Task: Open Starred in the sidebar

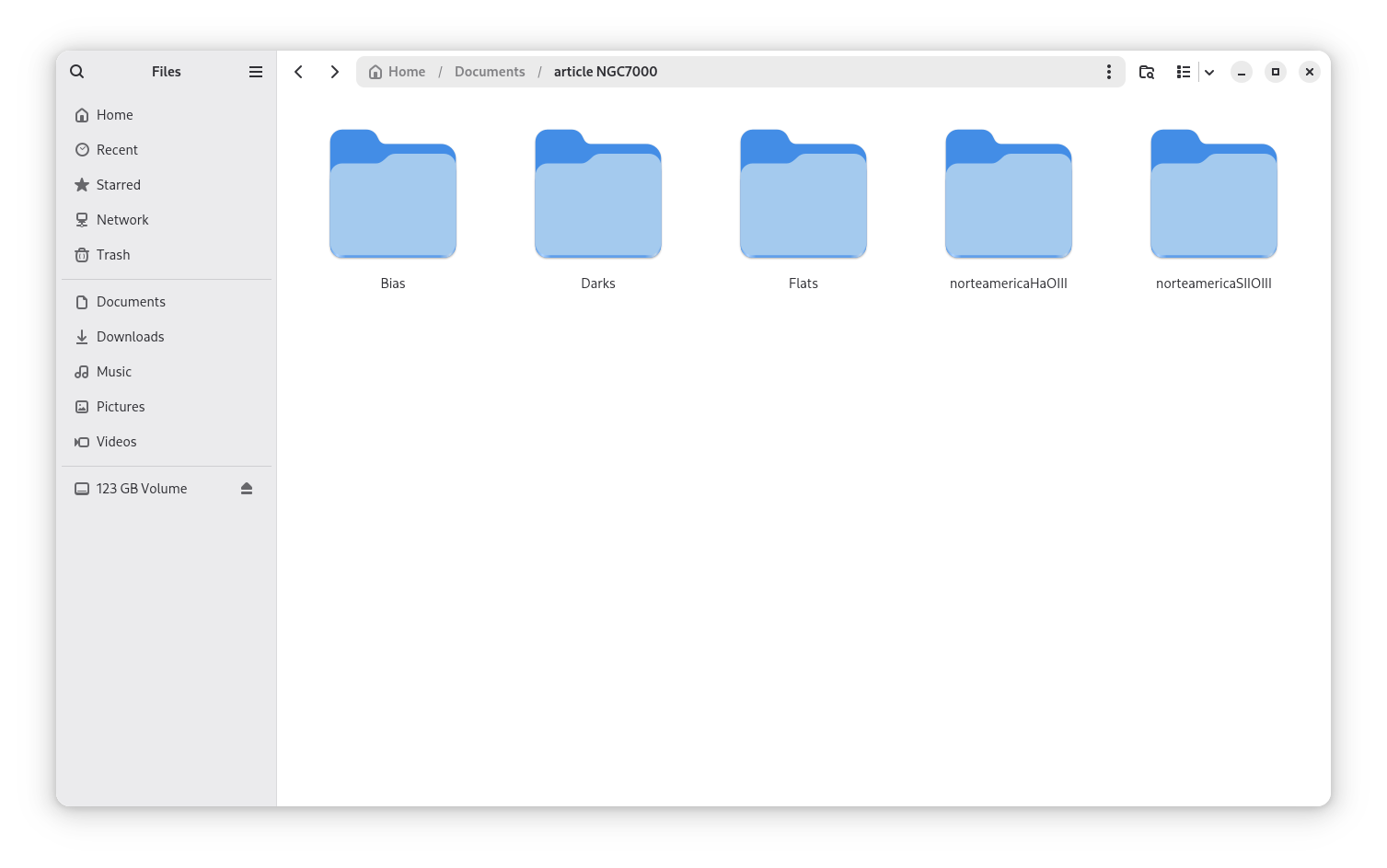Action: pos(167,185)
